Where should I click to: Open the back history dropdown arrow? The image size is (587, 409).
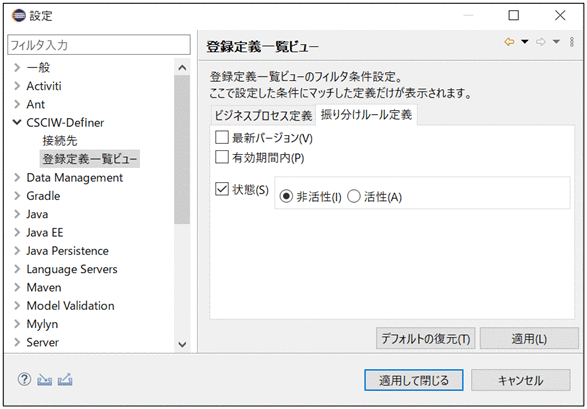pos(525,42)
